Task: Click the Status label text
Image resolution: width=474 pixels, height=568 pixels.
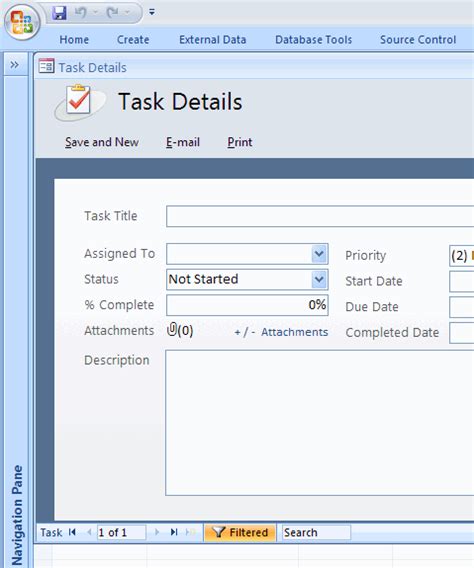Action: pos(101,279)
